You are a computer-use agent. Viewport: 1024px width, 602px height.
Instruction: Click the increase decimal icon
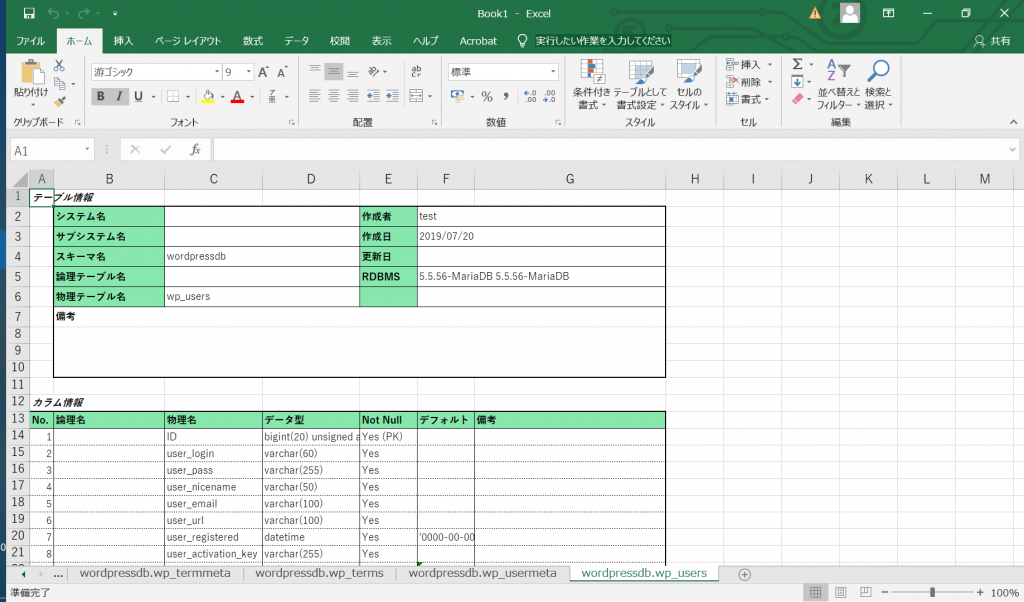point(530,97)
